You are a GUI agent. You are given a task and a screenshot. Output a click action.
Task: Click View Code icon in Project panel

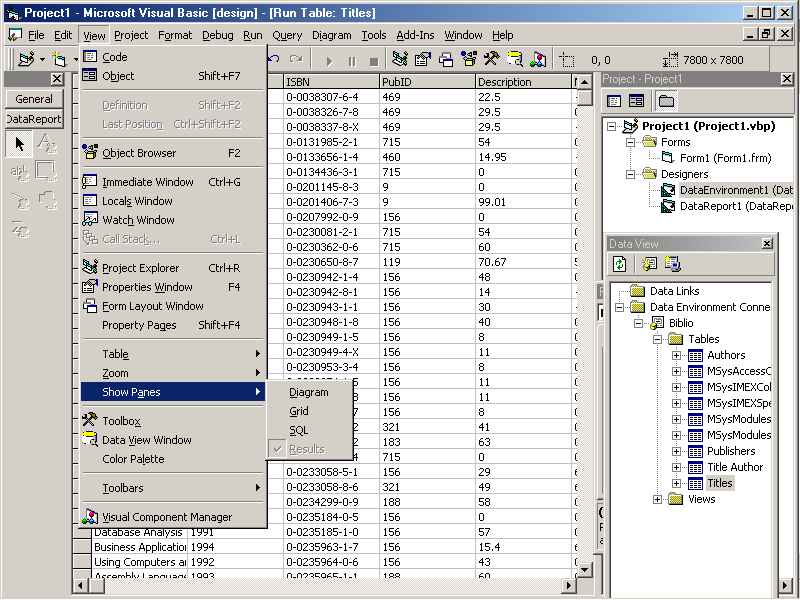point(614,101)
